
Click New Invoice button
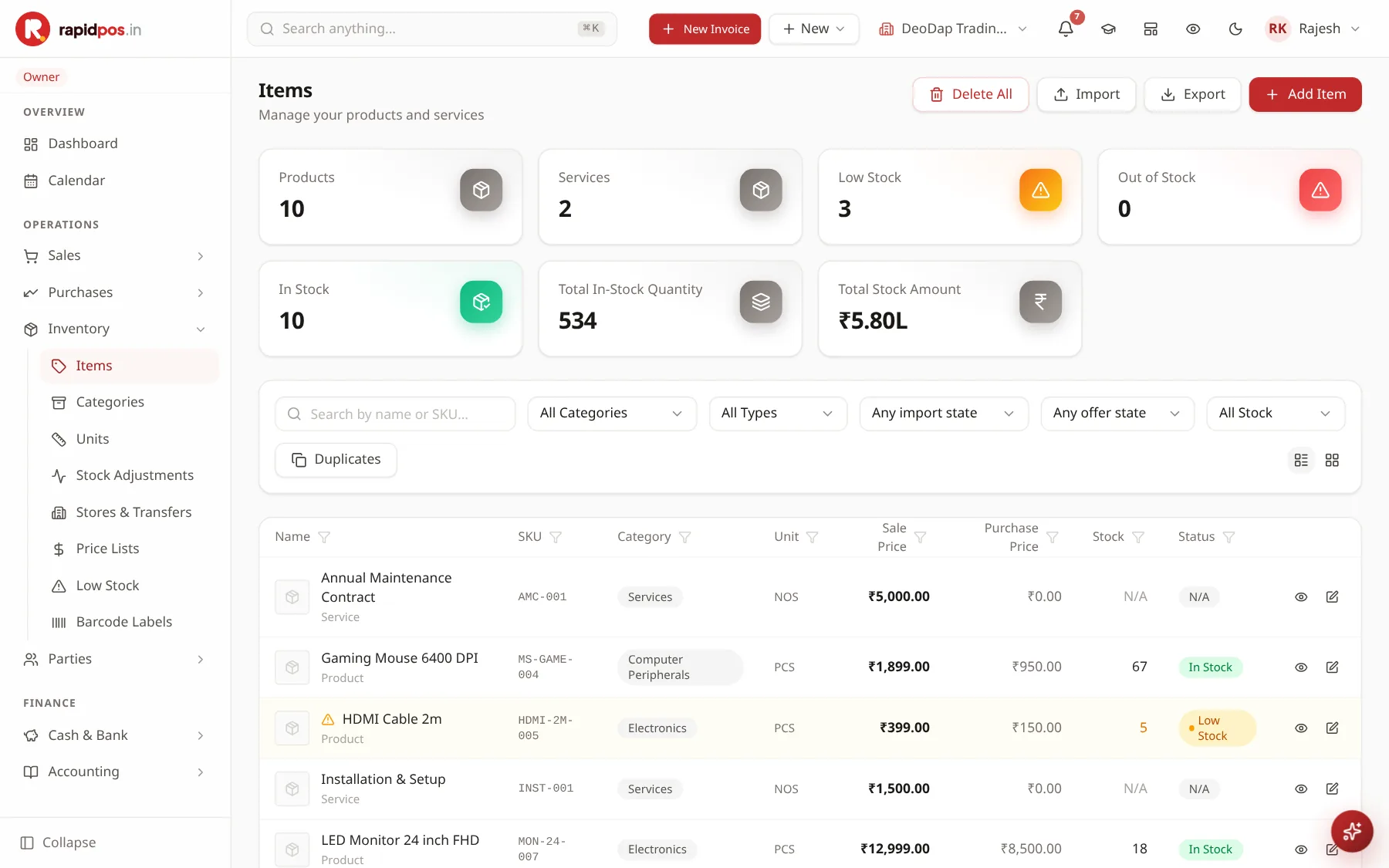click(705, 29)
